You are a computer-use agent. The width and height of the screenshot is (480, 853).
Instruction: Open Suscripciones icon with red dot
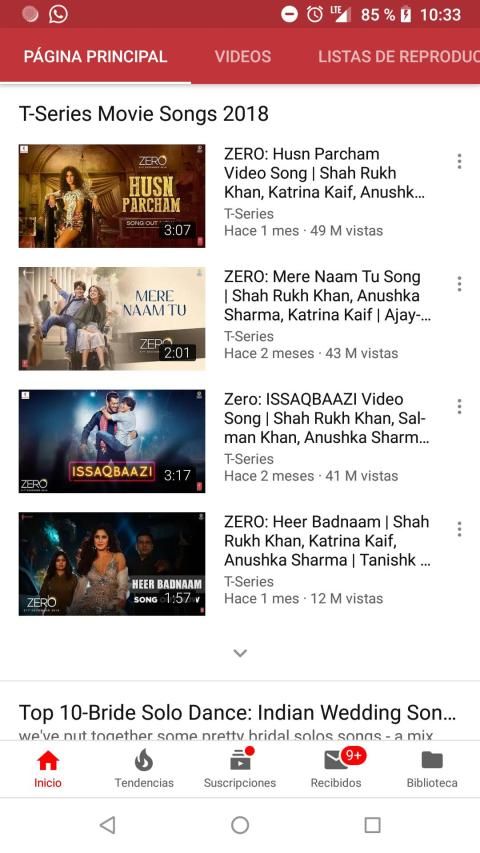[x=240, y=760]
